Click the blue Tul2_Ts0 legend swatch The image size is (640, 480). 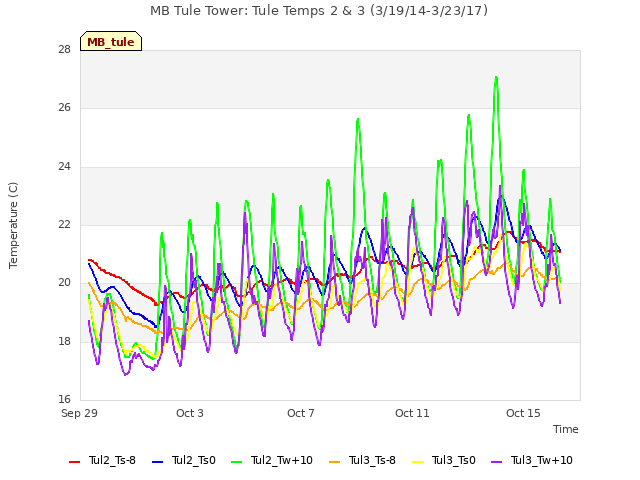click(157, 462)
